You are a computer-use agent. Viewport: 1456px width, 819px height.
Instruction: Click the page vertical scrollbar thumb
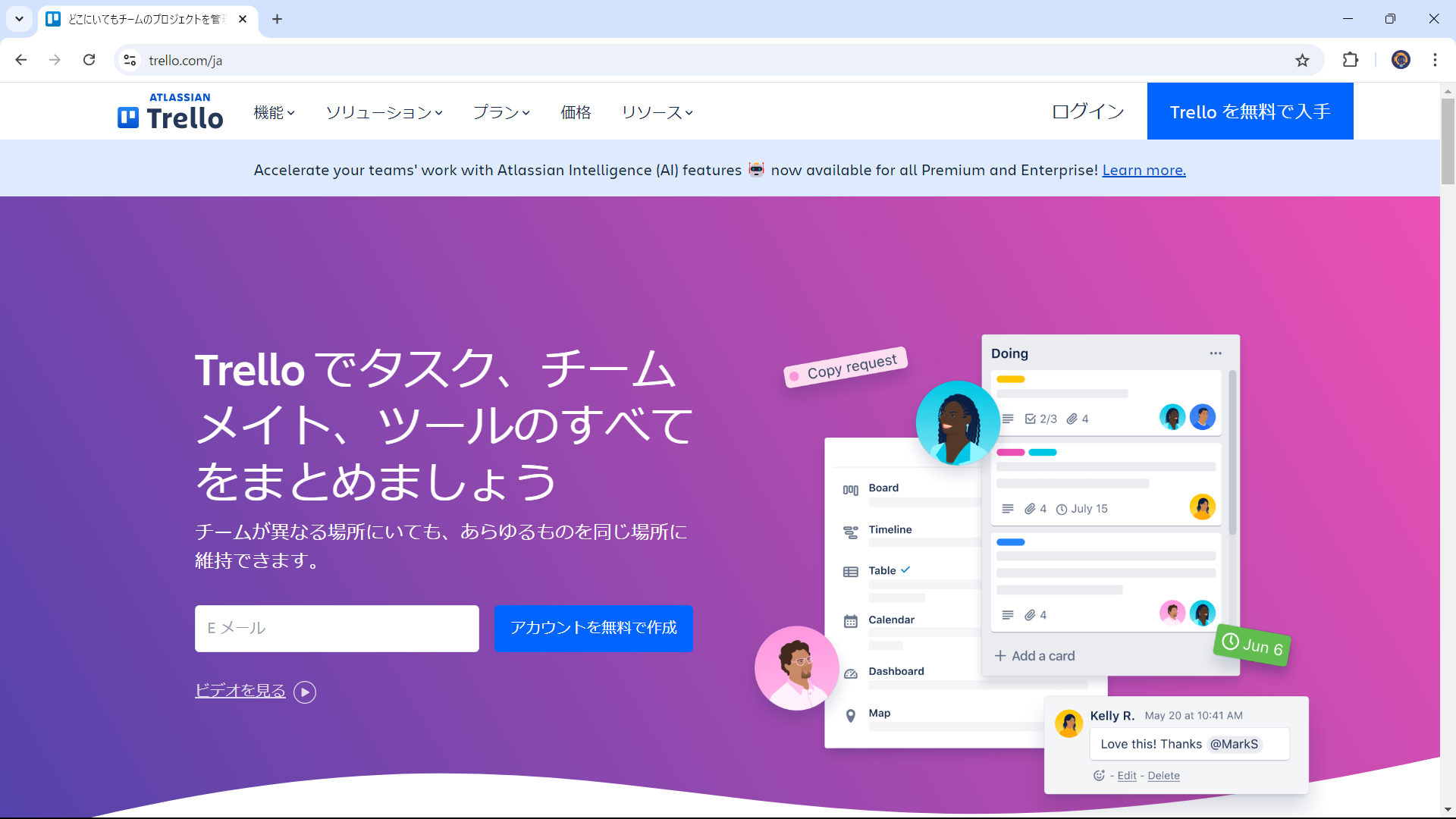tap(1448, 140)
